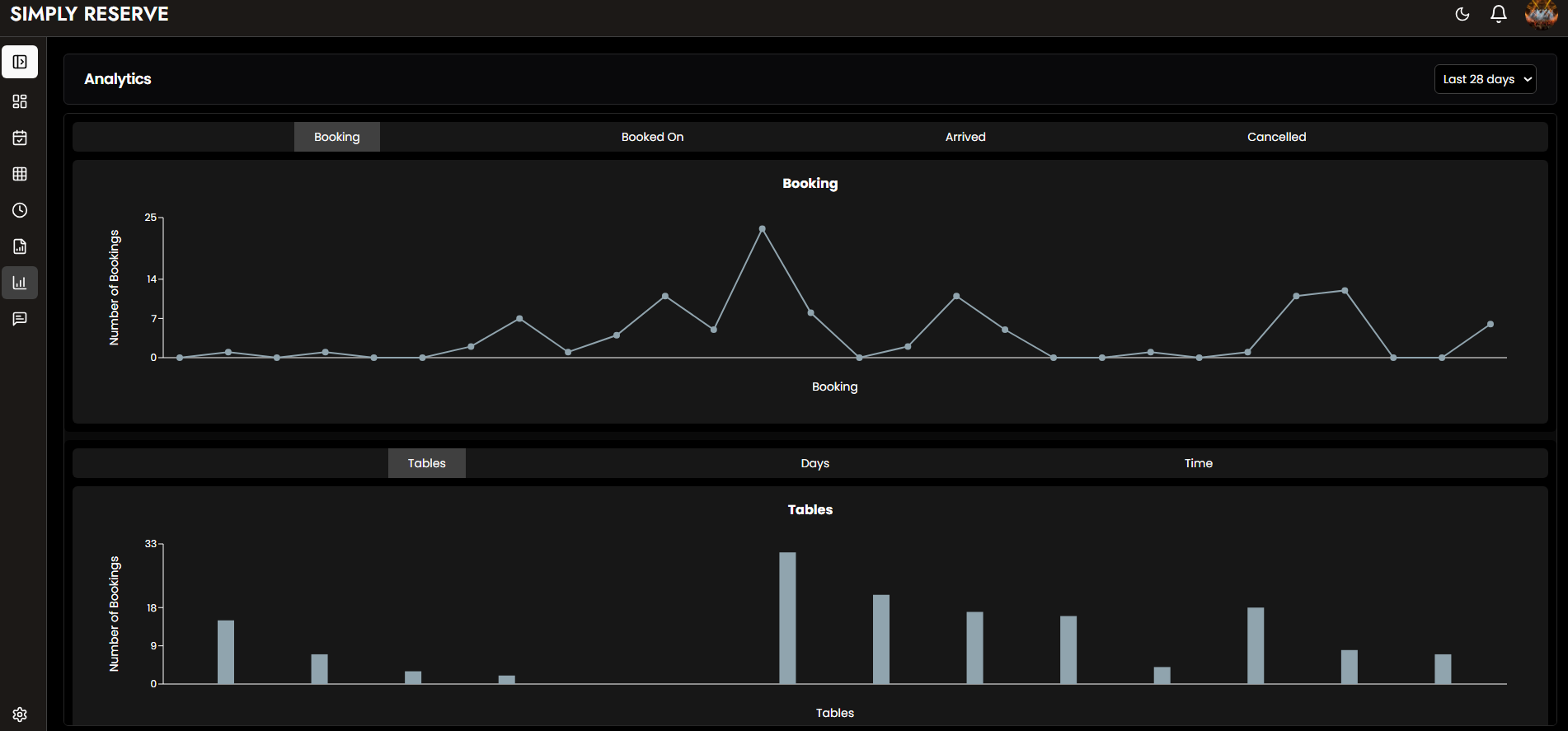Open the reports document icon in sidebar

pyautogui.click(x=20, y=246)
